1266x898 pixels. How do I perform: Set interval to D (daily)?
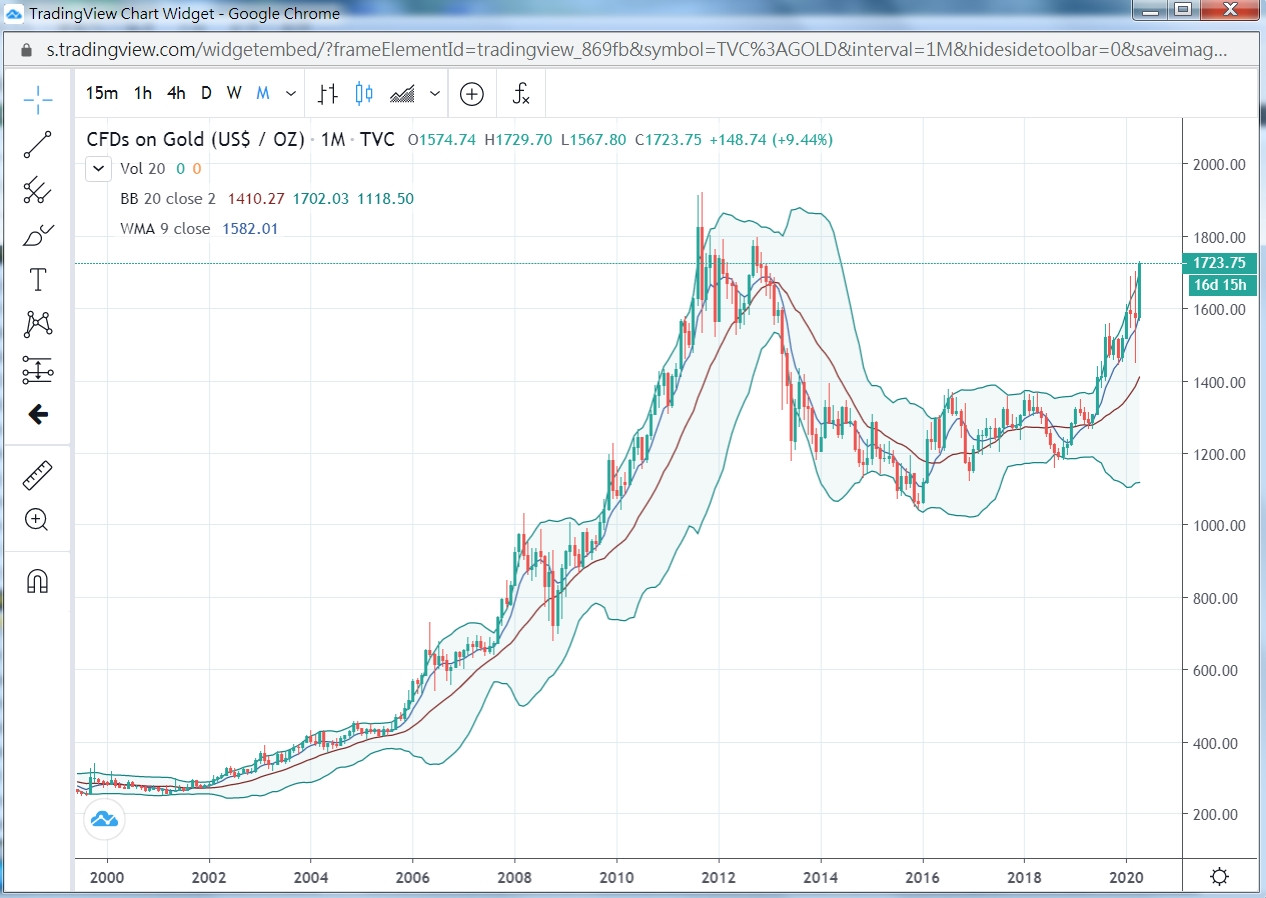pyautogui.click(x=206, y=94)
